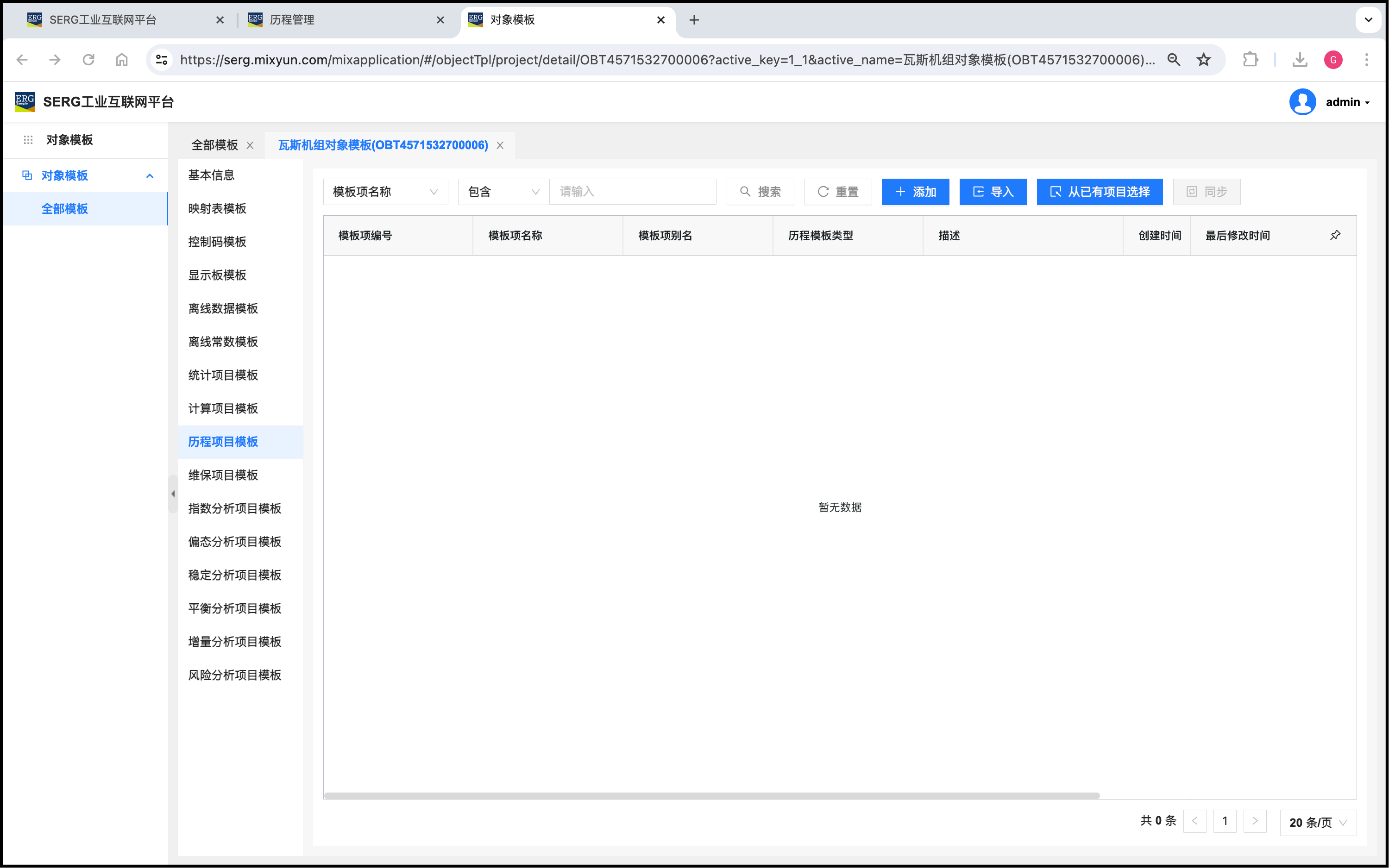Screen dimensions: 1389x868
Task: Open the 包含 condition dropdown
Action: tap(503, 192)
